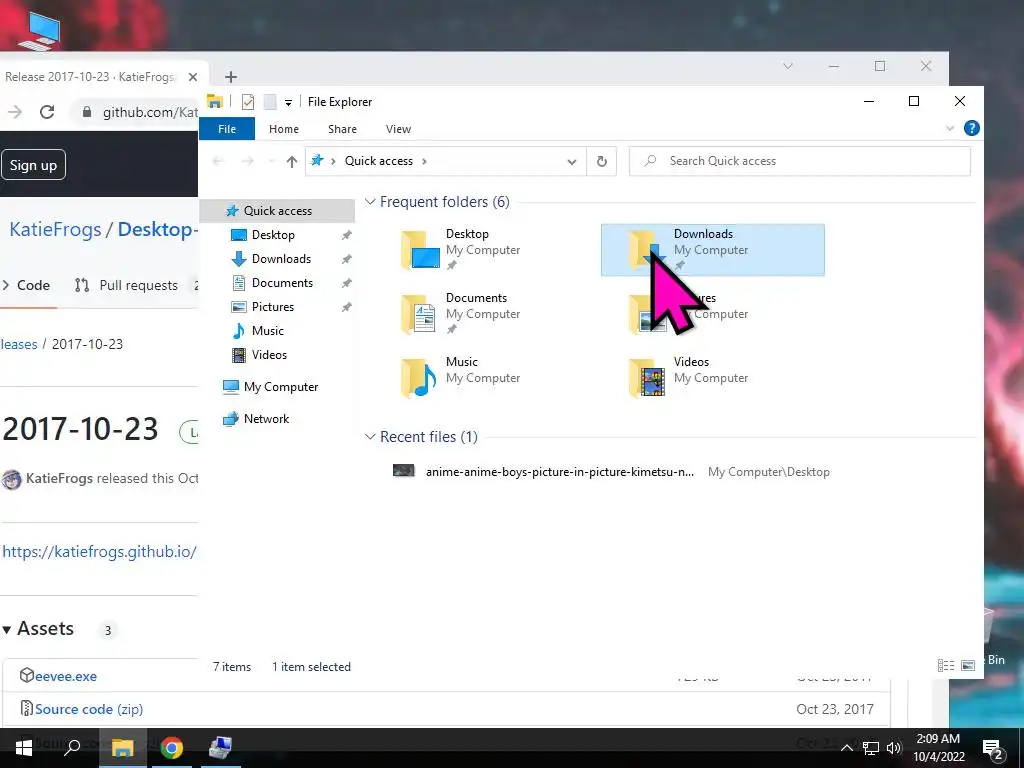Viewport: 1024px width, 768px height.
Task: Open the katiefrogs.github.io link
Action: 99,552
